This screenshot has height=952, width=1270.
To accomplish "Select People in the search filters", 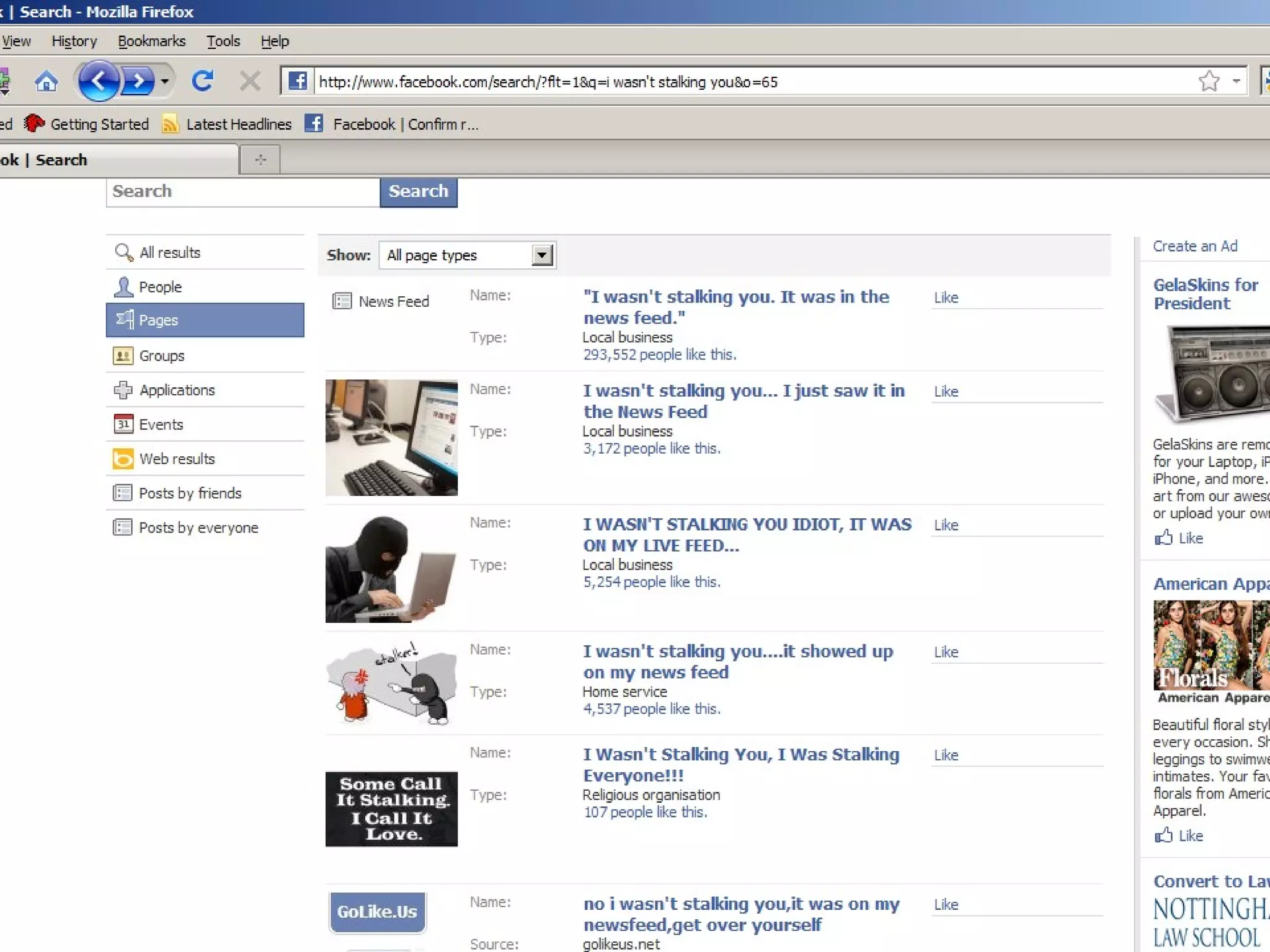I will pyautogui.click(x=160, y=287).
